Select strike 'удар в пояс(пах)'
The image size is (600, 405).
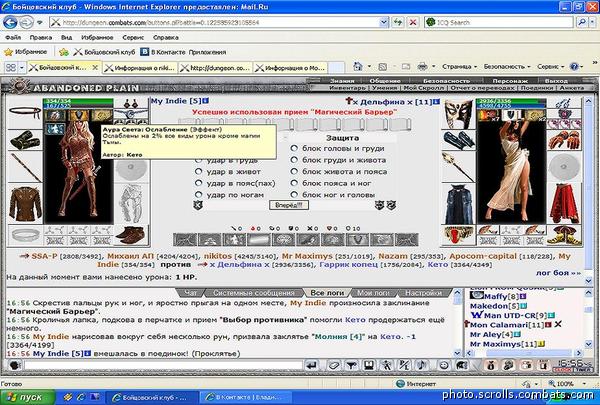click(198, 183)
